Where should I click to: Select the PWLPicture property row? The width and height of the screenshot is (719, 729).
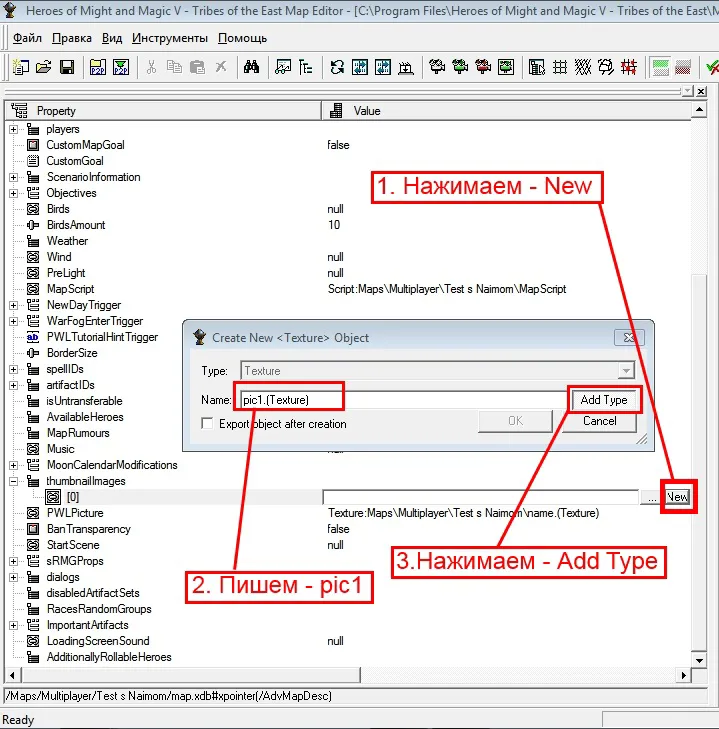coord(349,513)
